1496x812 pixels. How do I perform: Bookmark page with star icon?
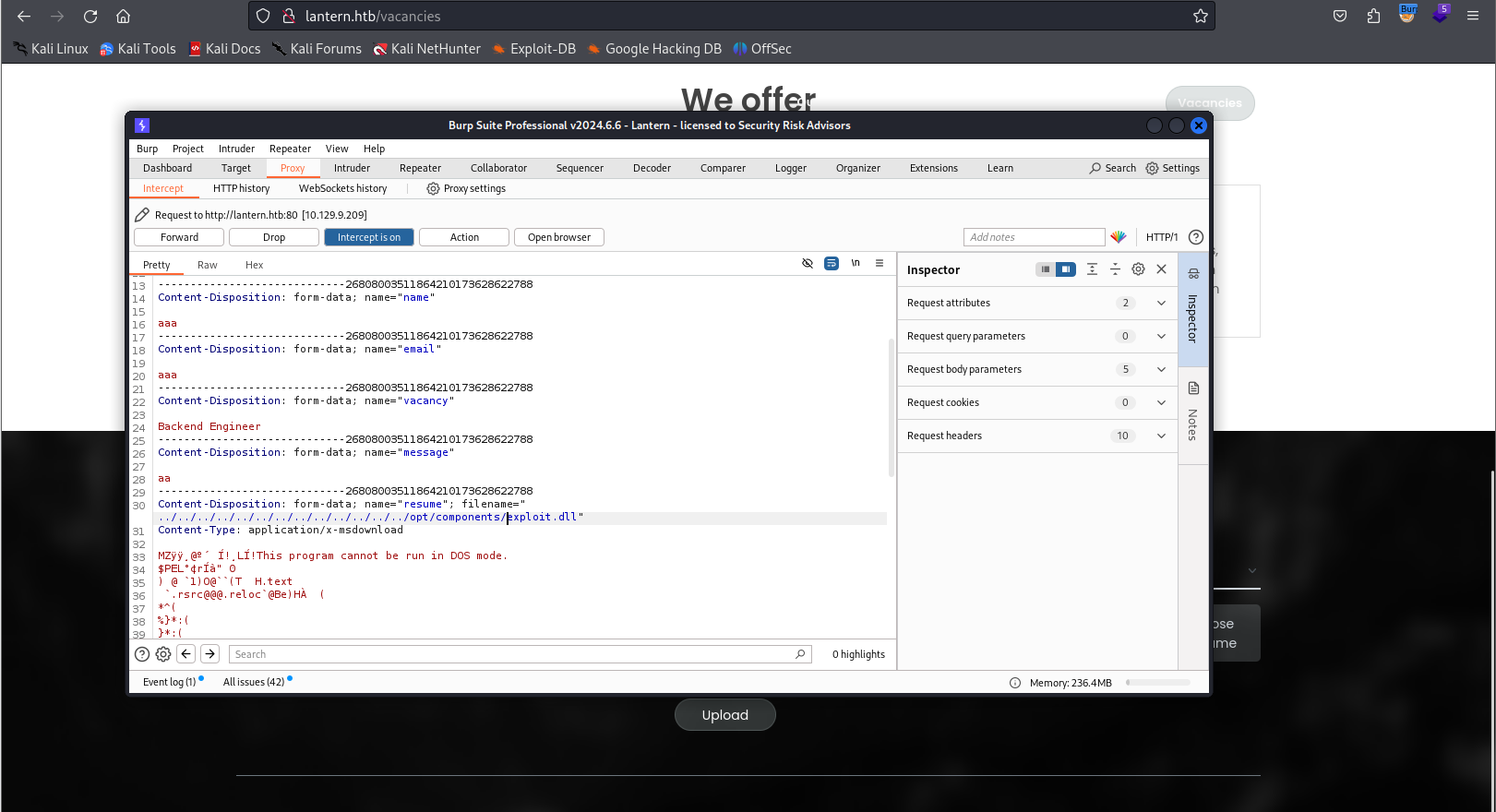click(1200, 16)
